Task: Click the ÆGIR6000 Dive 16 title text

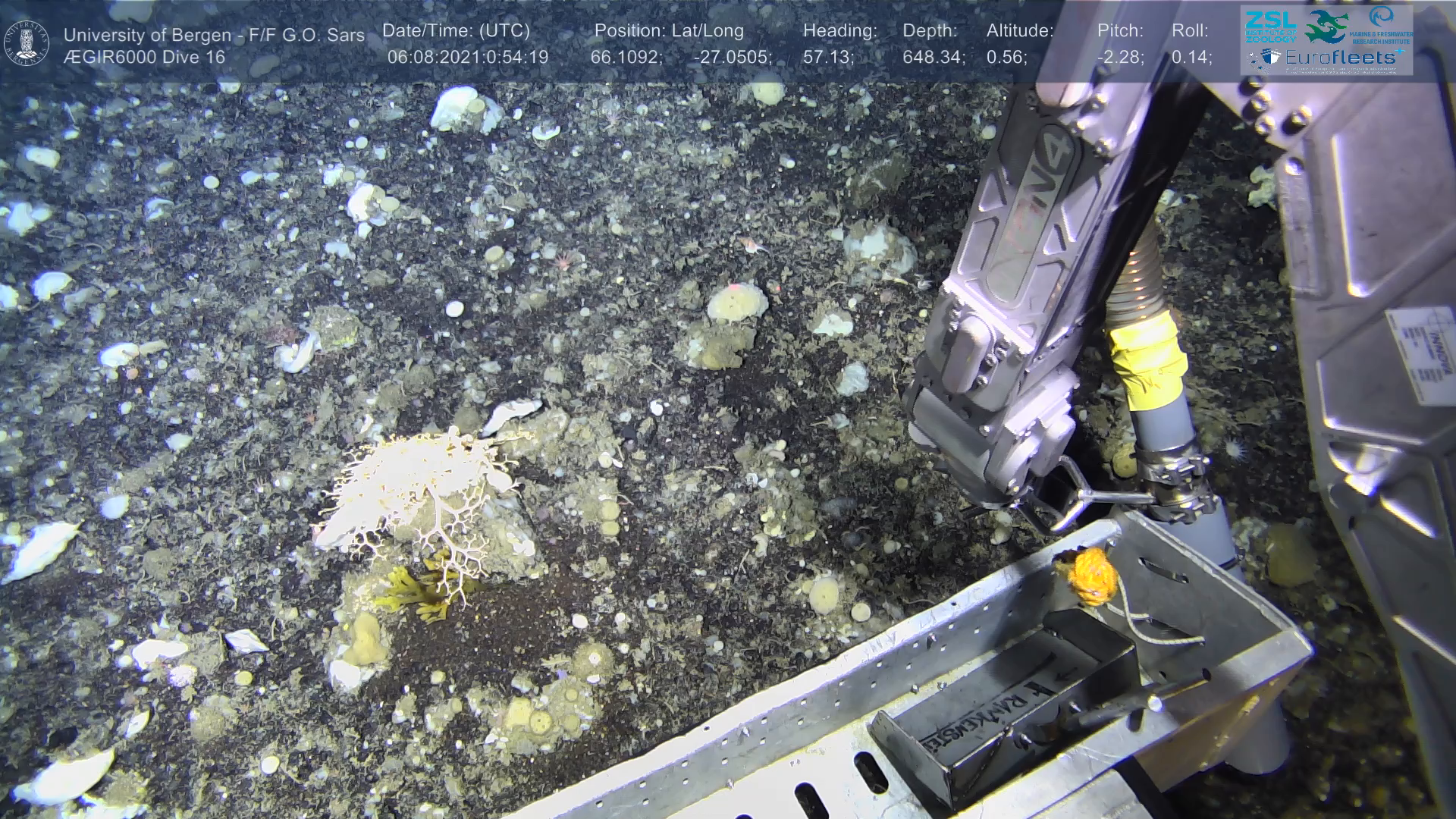Action: tap(144, 58)
